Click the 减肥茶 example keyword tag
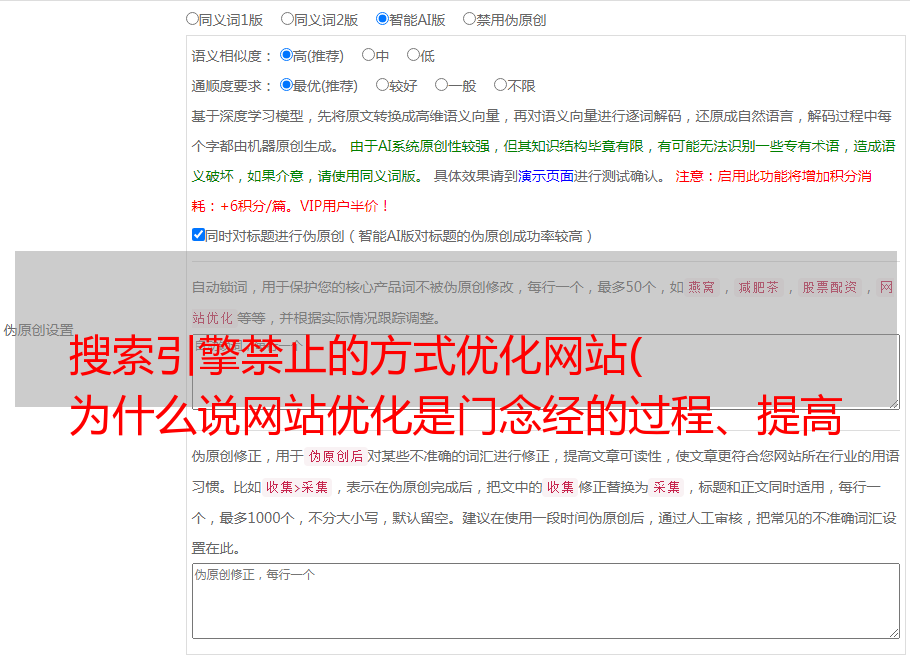 point(758,287)
